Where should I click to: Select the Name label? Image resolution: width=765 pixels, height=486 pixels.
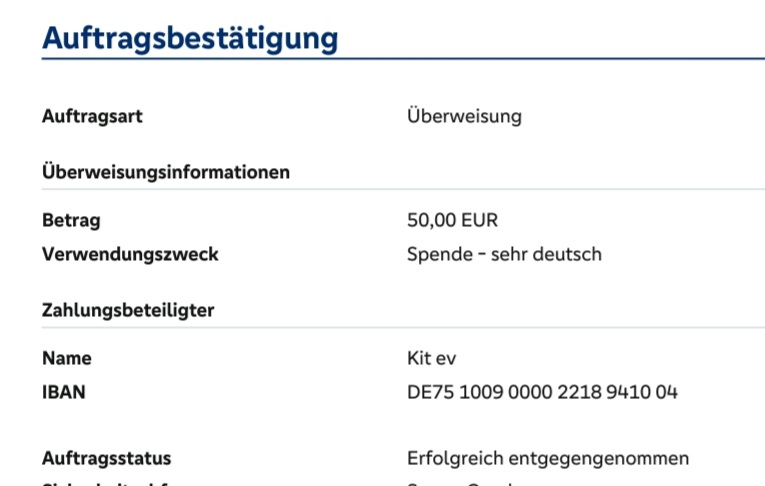point(66,358)
